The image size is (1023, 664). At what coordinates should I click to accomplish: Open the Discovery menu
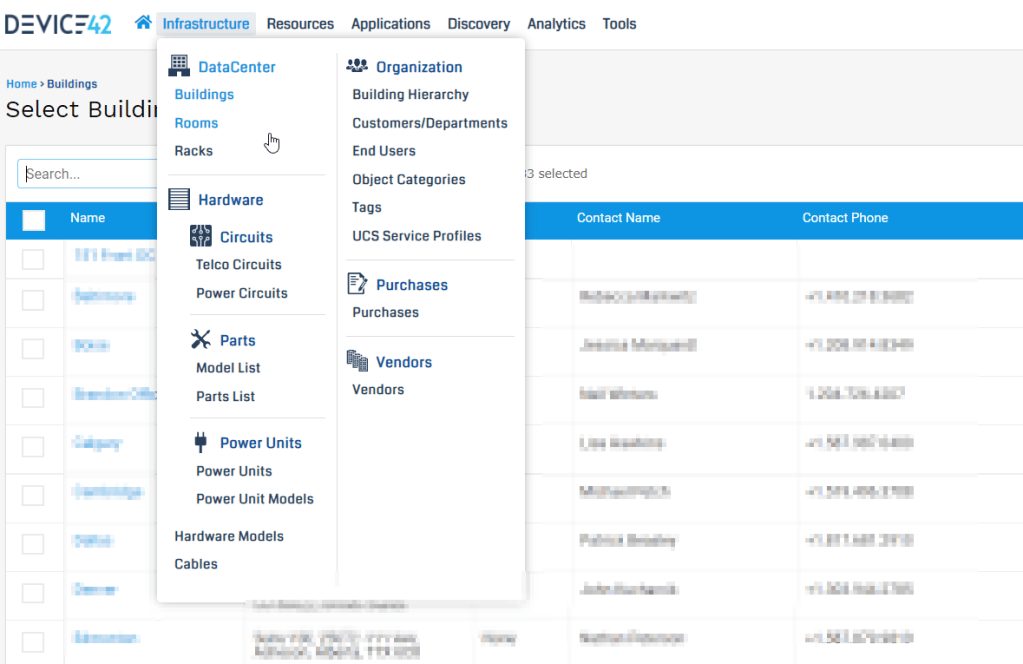click(x=479, y=24)
